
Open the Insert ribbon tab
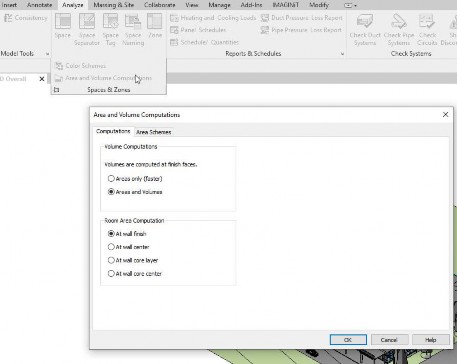9,5
